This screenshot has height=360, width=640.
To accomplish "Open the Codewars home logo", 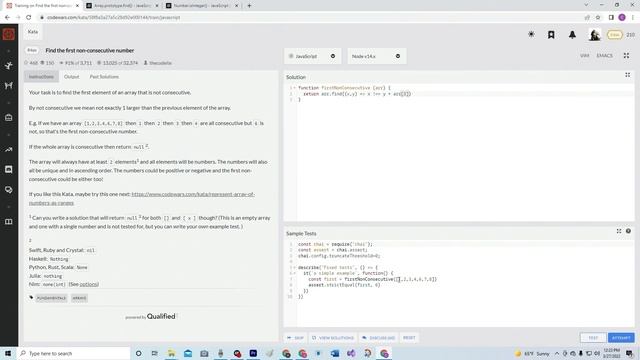I will 9,34.
